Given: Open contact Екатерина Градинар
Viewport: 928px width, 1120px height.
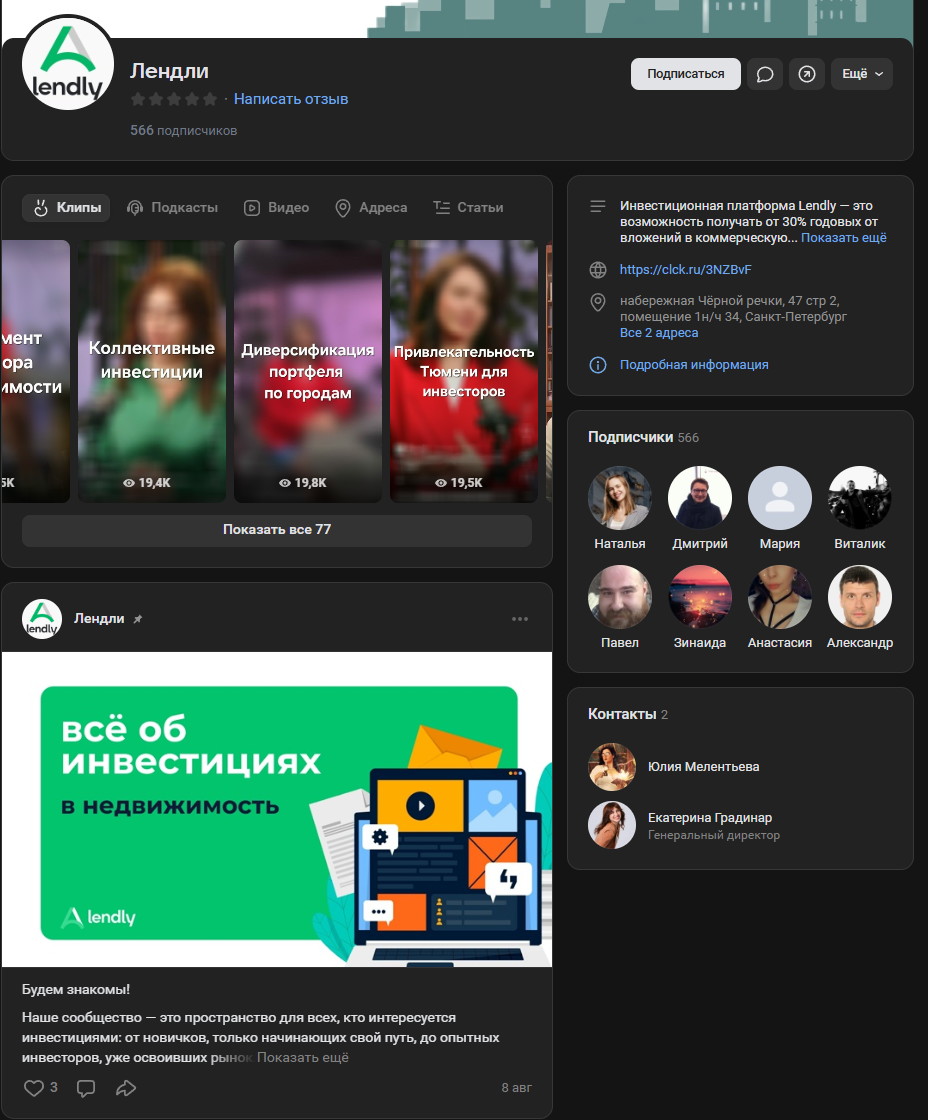Looking at the screenshot, I should pyautogui.click(x=709, y=818).
